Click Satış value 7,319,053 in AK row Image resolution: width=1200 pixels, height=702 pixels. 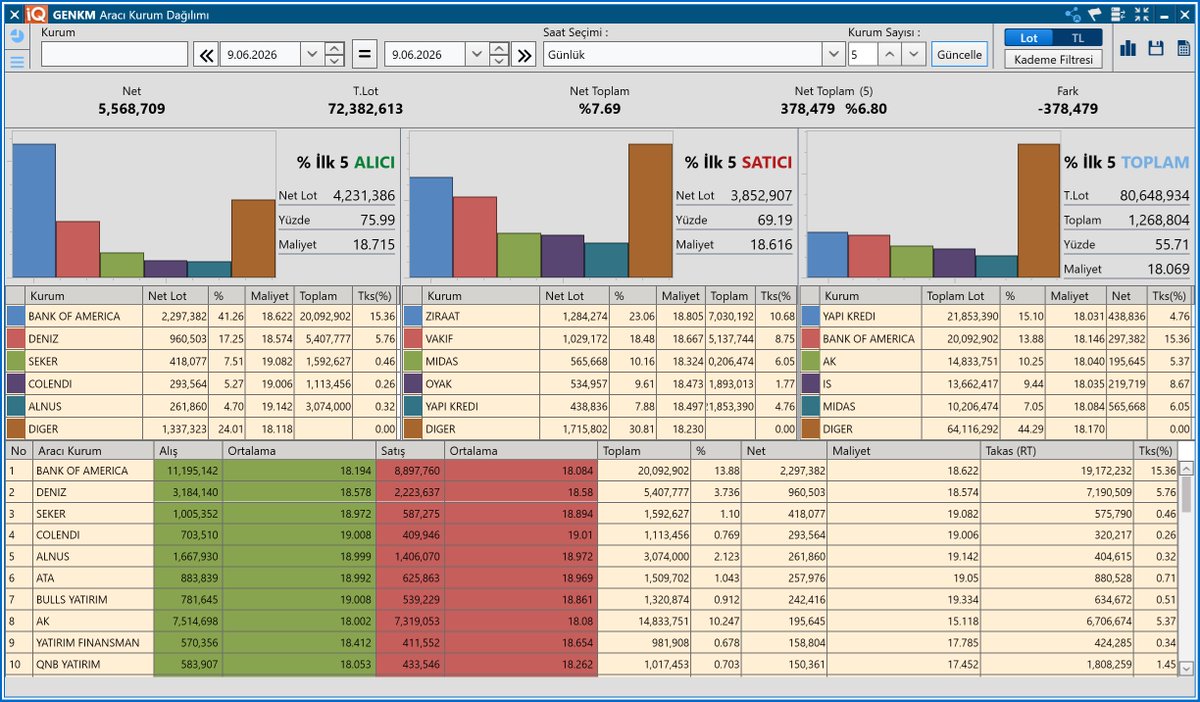(411, 621)
